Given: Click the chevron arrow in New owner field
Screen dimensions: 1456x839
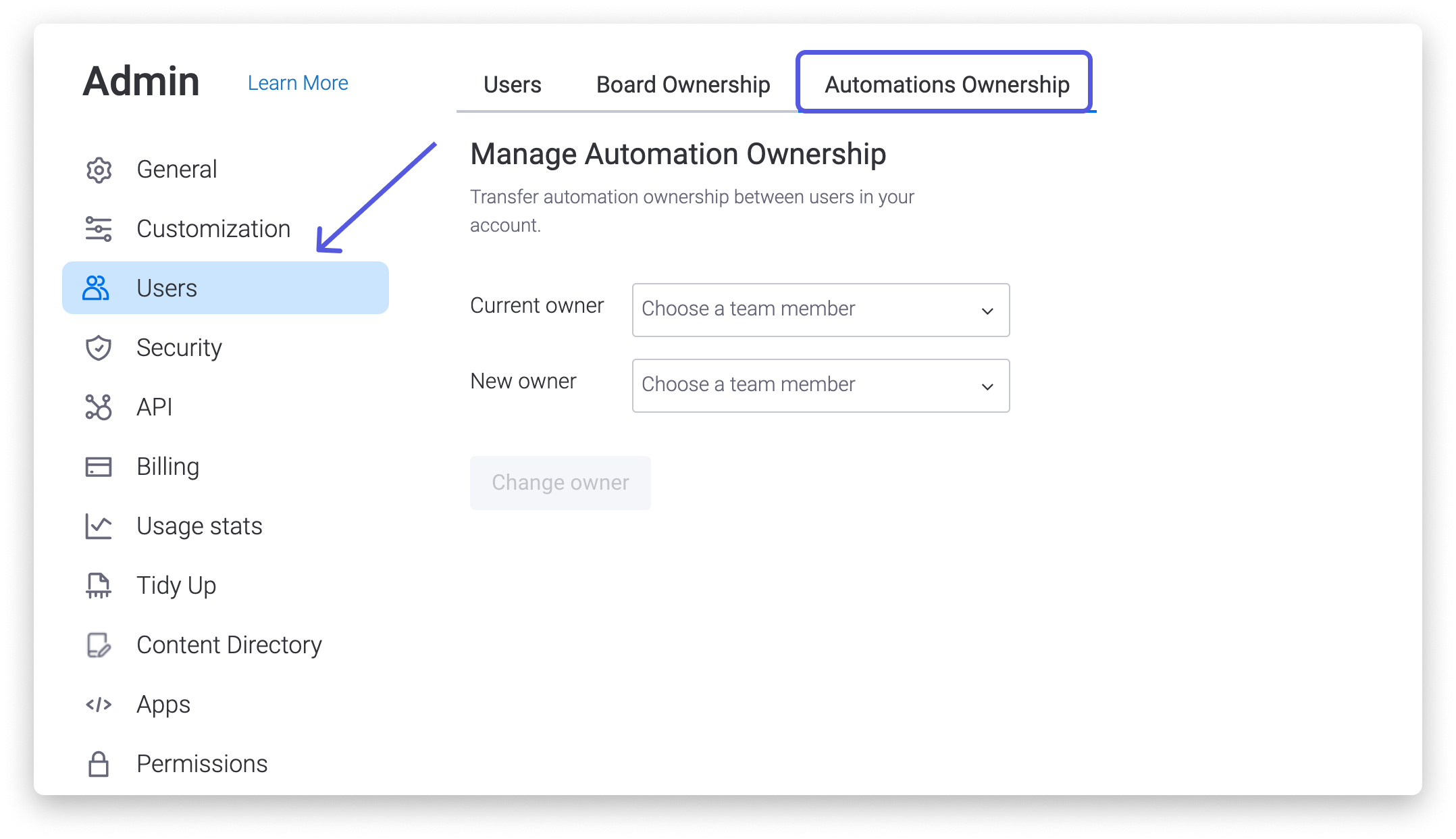Looking at the screenshot, I should (x=987, y=386).
